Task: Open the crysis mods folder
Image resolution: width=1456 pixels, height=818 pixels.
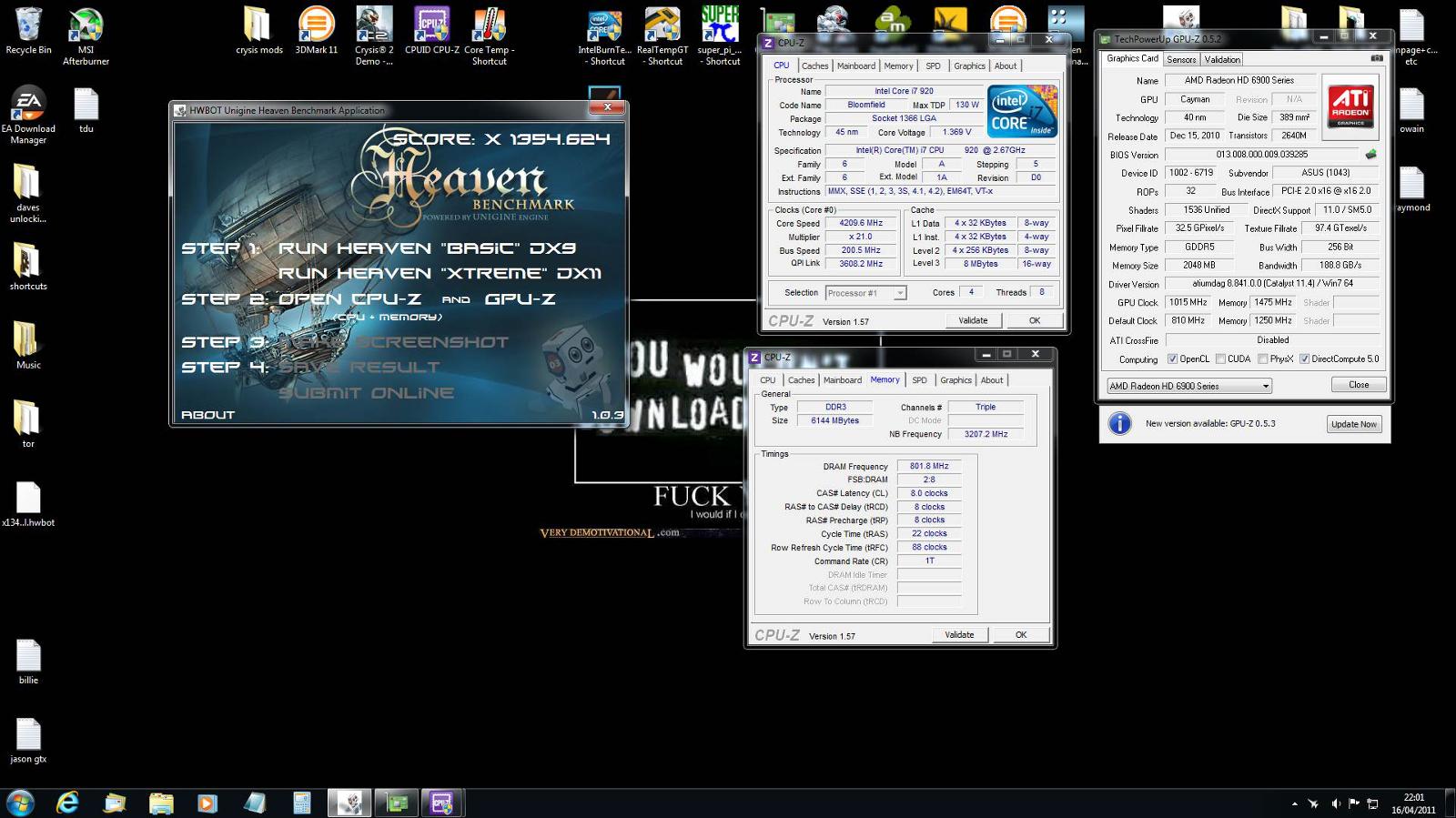Action: [258, 31]
